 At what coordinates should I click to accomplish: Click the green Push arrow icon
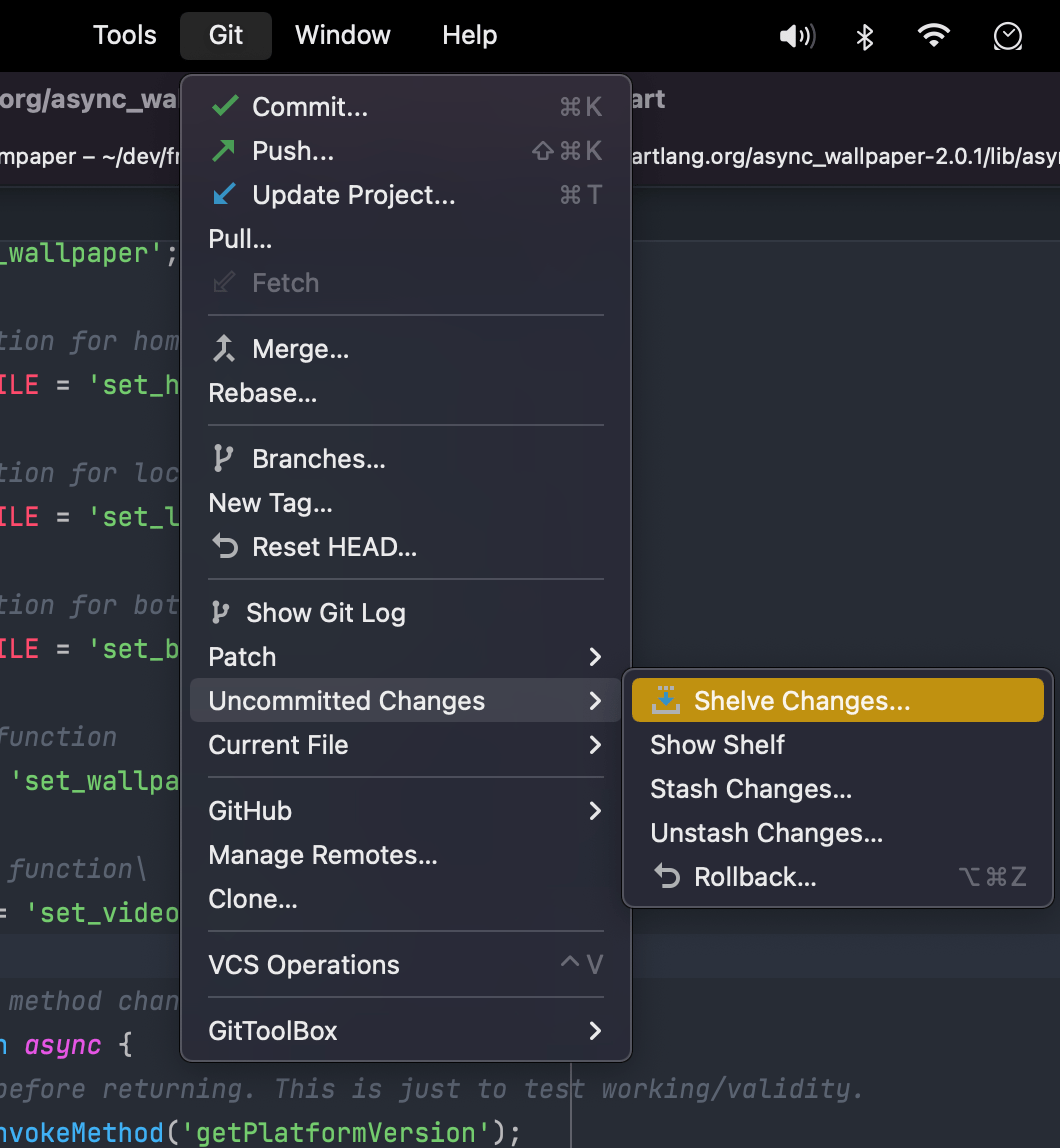(224, 150)
